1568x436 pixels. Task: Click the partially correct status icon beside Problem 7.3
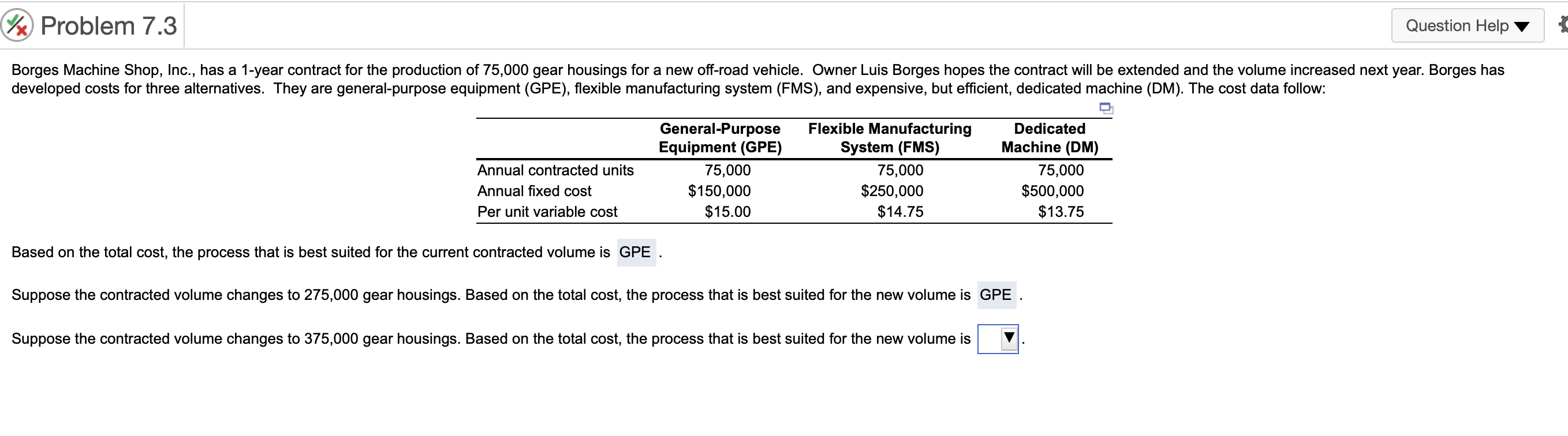17,25
